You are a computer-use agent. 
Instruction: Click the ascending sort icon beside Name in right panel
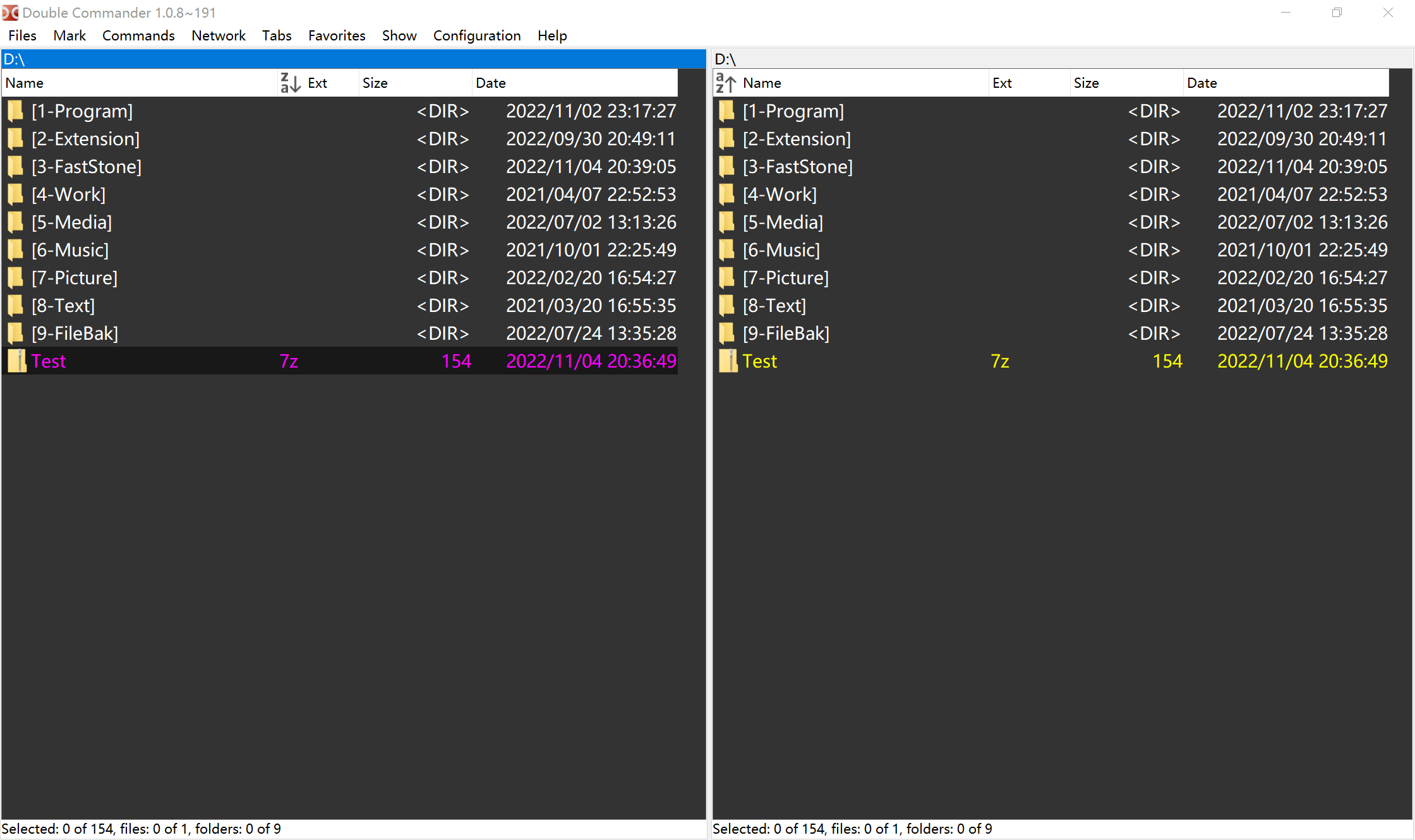coord(726,83)
